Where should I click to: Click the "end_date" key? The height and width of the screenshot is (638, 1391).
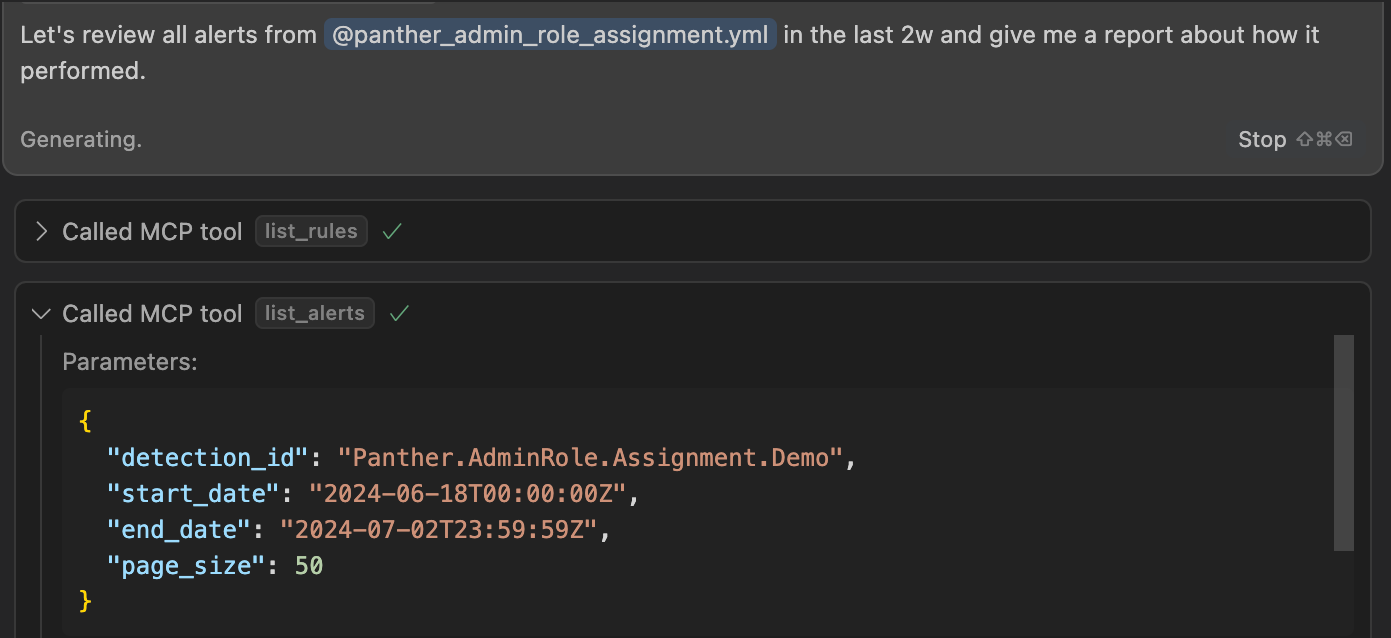[179, 530]
